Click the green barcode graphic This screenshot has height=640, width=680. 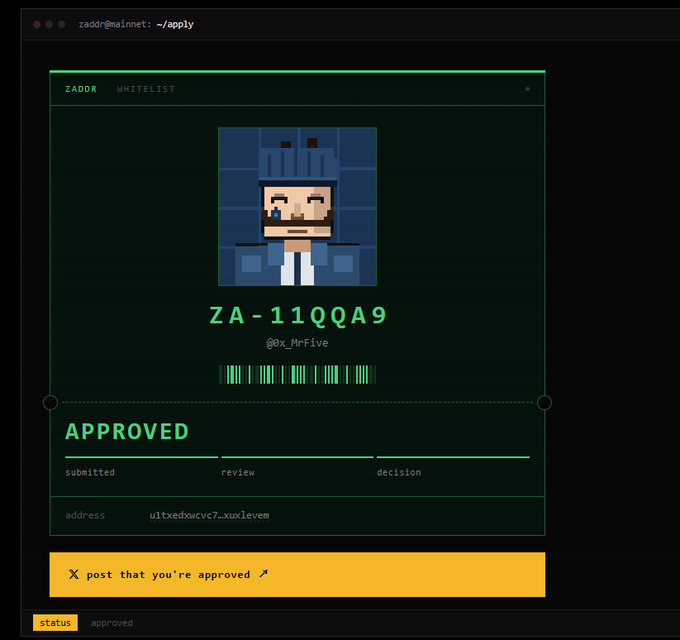tap(297, 375)
